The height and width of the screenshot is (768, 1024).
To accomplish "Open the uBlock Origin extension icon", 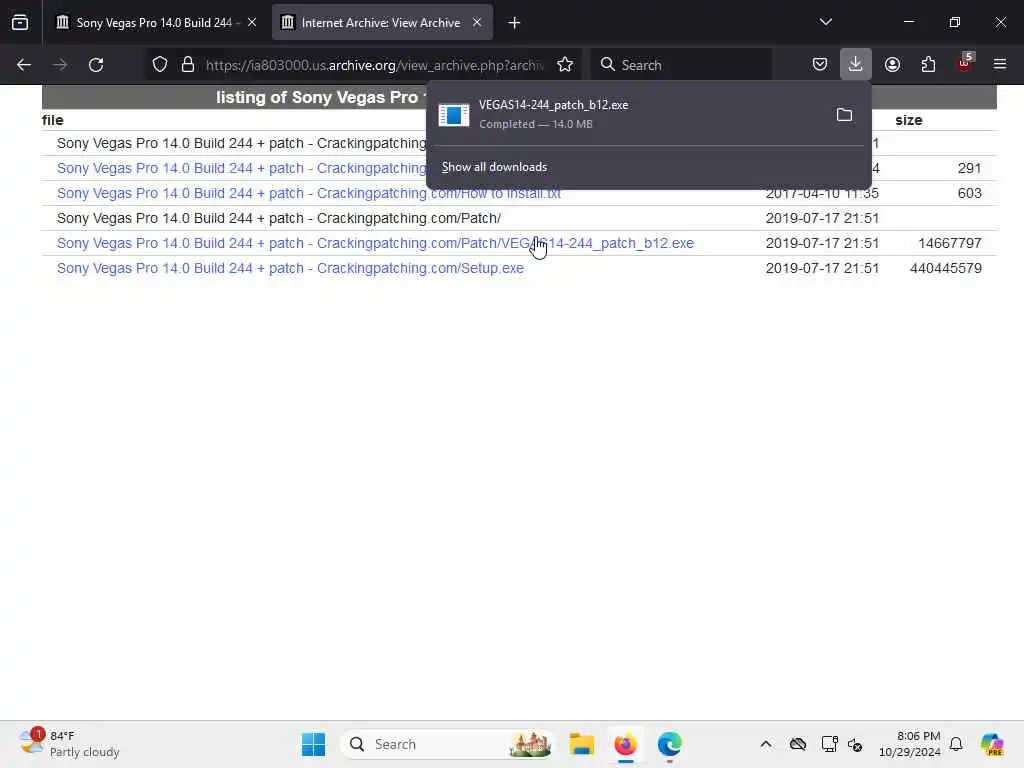I will point(965,63).
